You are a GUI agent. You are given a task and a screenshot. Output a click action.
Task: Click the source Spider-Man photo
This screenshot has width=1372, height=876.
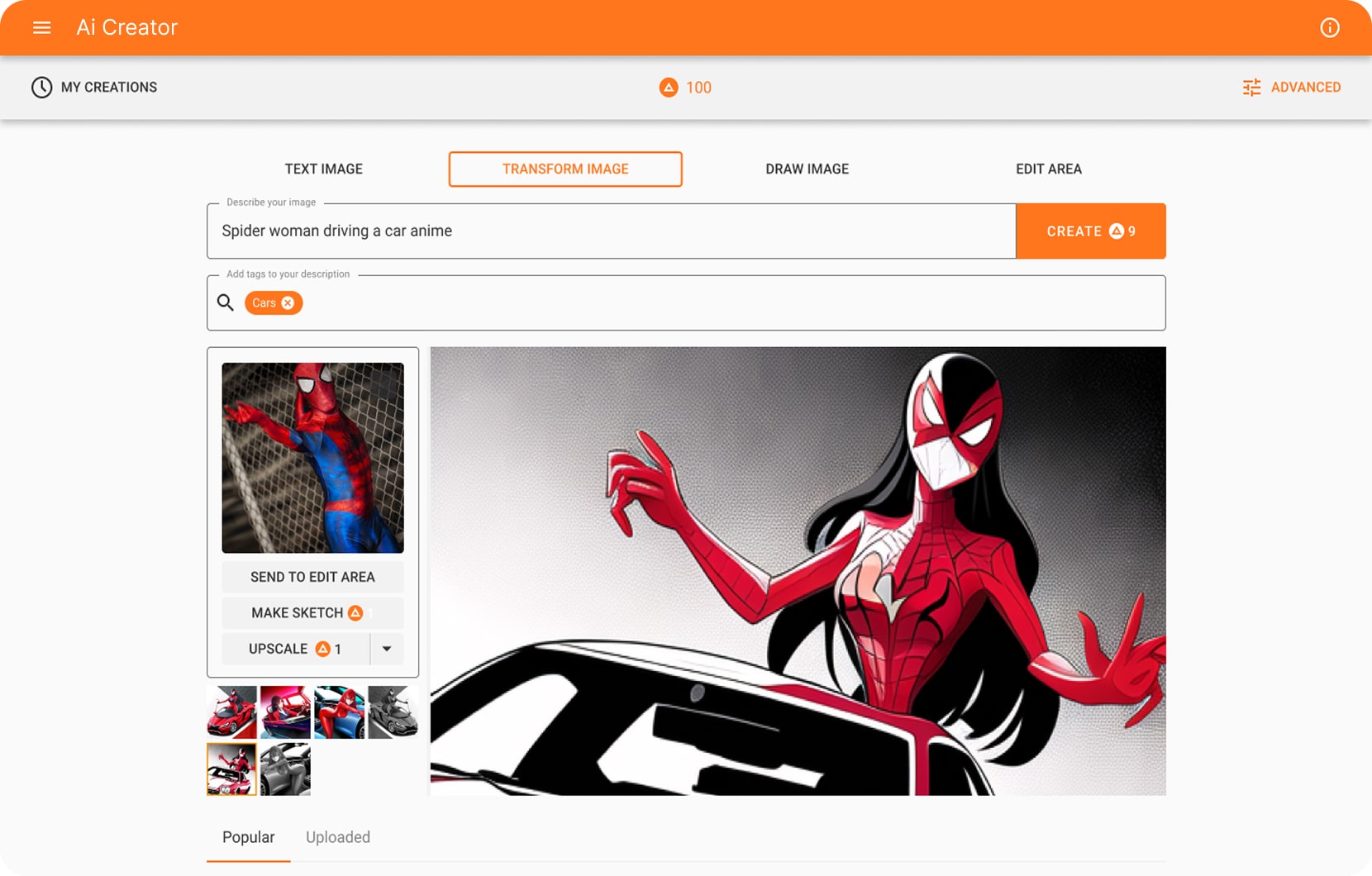tap(312, 458)
